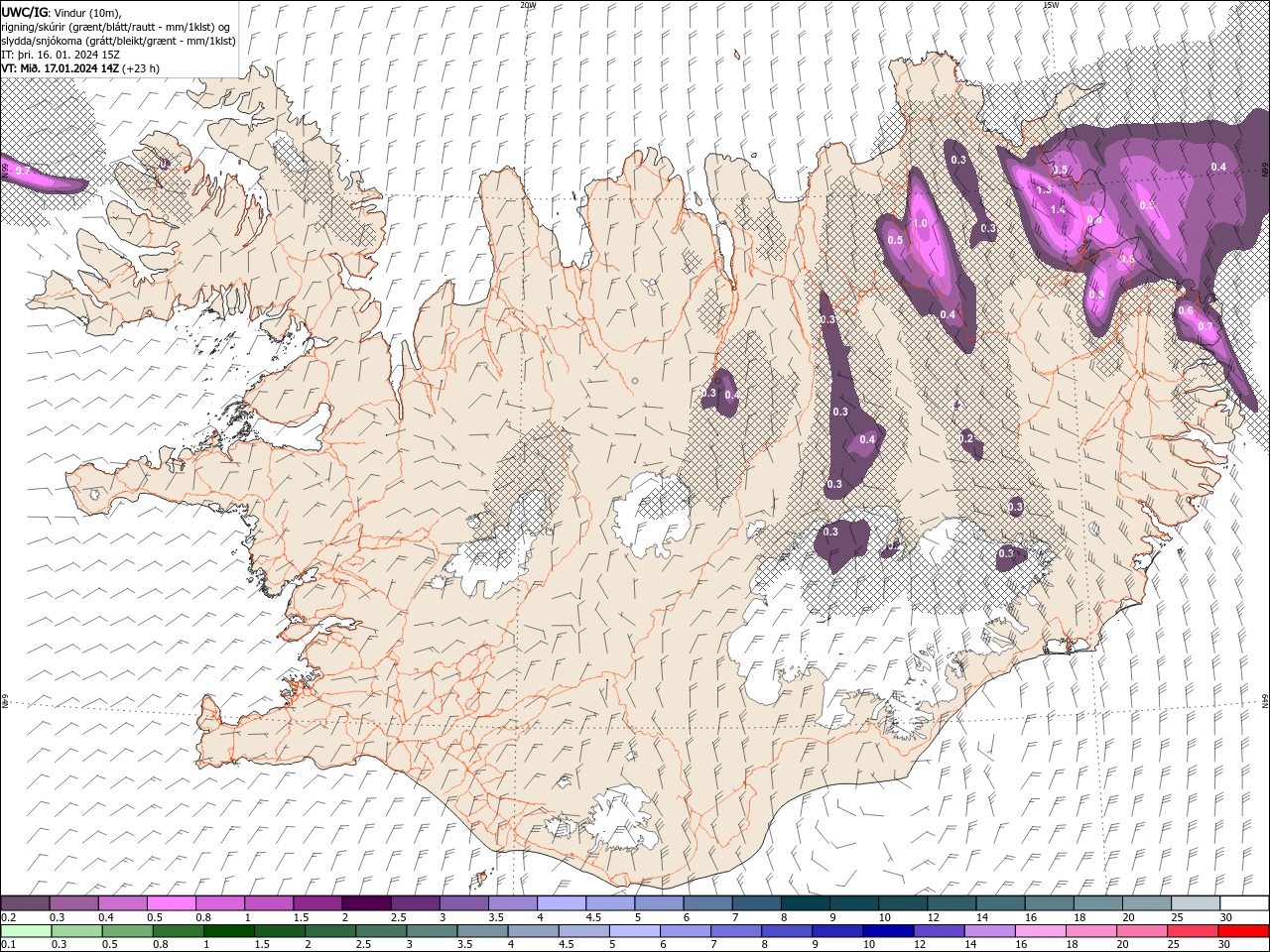This screenshot has height=952, width=1270.
Task: Pick the top-row legend swatch starting at 18
Action: pos(1097,903)
